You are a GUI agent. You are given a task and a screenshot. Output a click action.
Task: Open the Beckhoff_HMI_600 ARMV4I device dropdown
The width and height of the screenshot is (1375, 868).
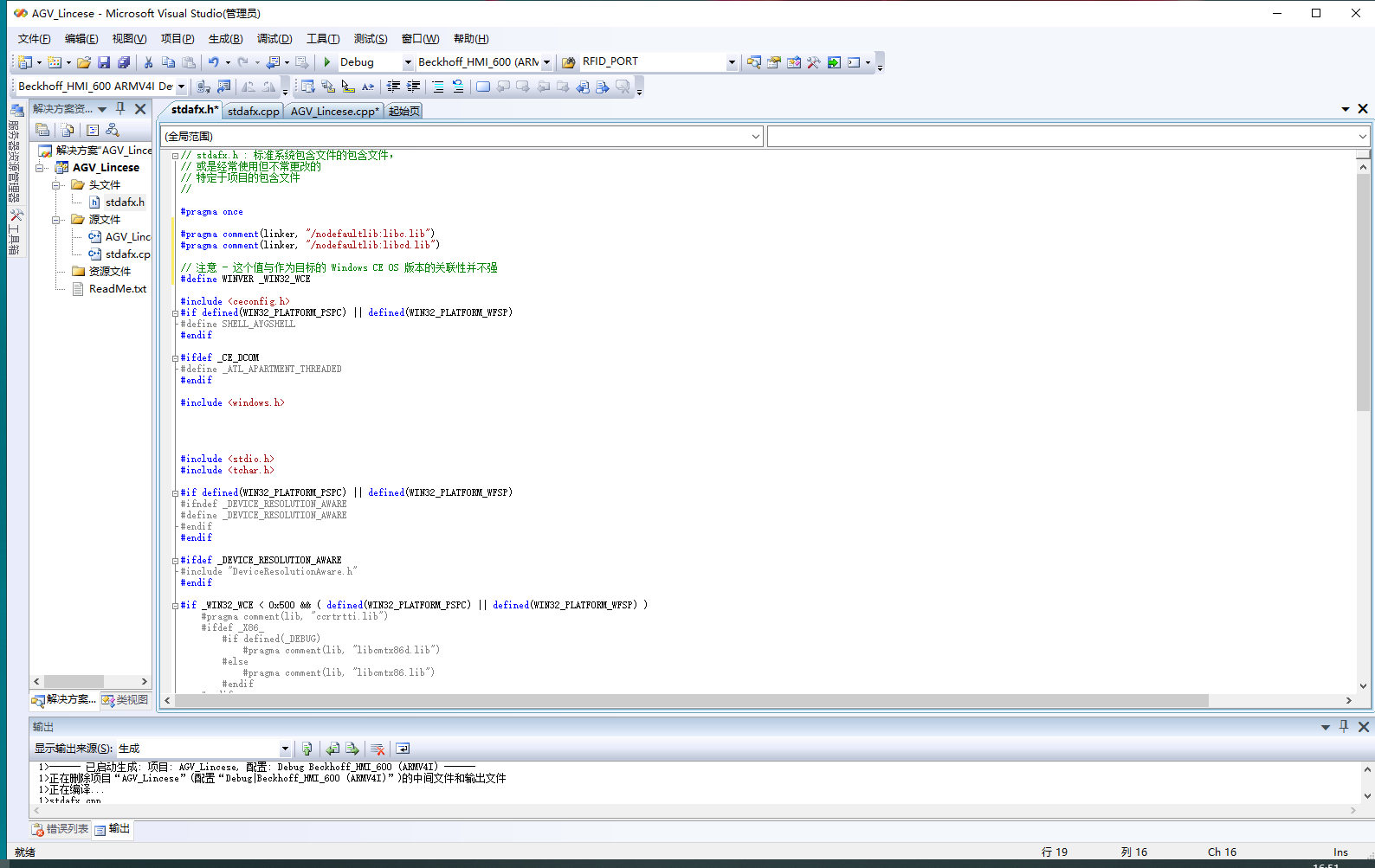click(x=181, y=87)
